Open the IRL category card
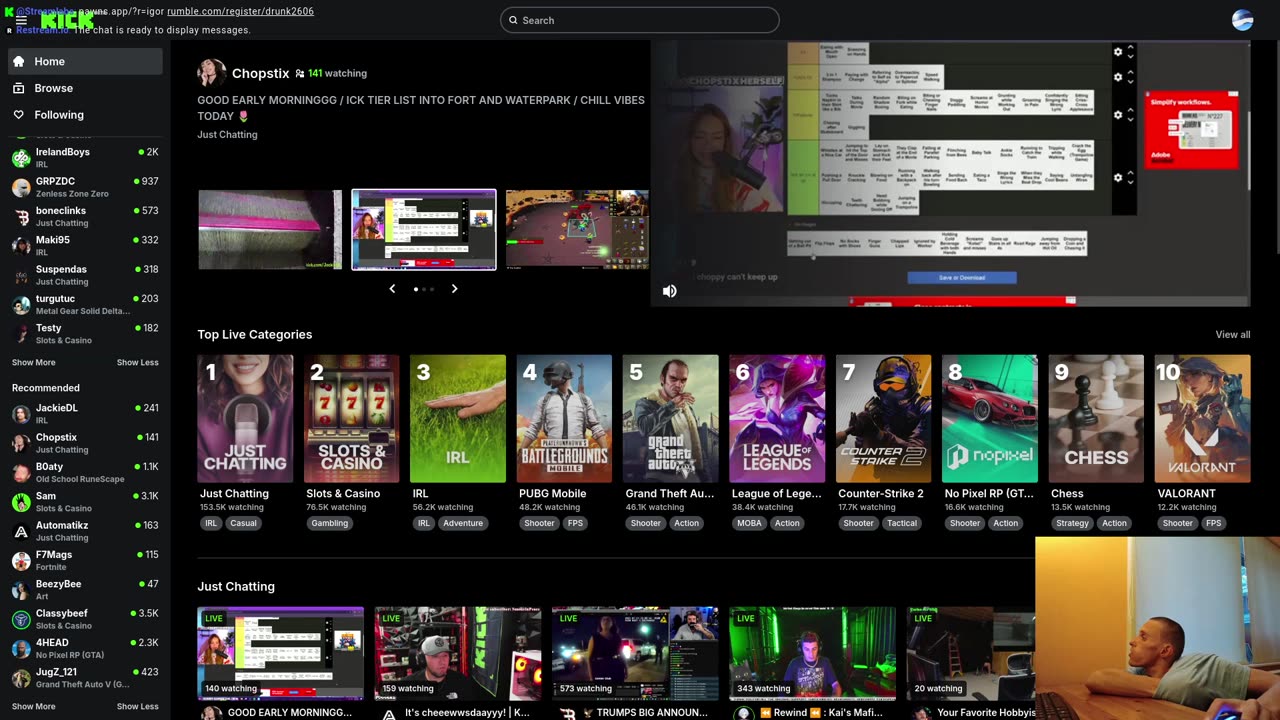The image size is (1280, 720). point(458,419)
